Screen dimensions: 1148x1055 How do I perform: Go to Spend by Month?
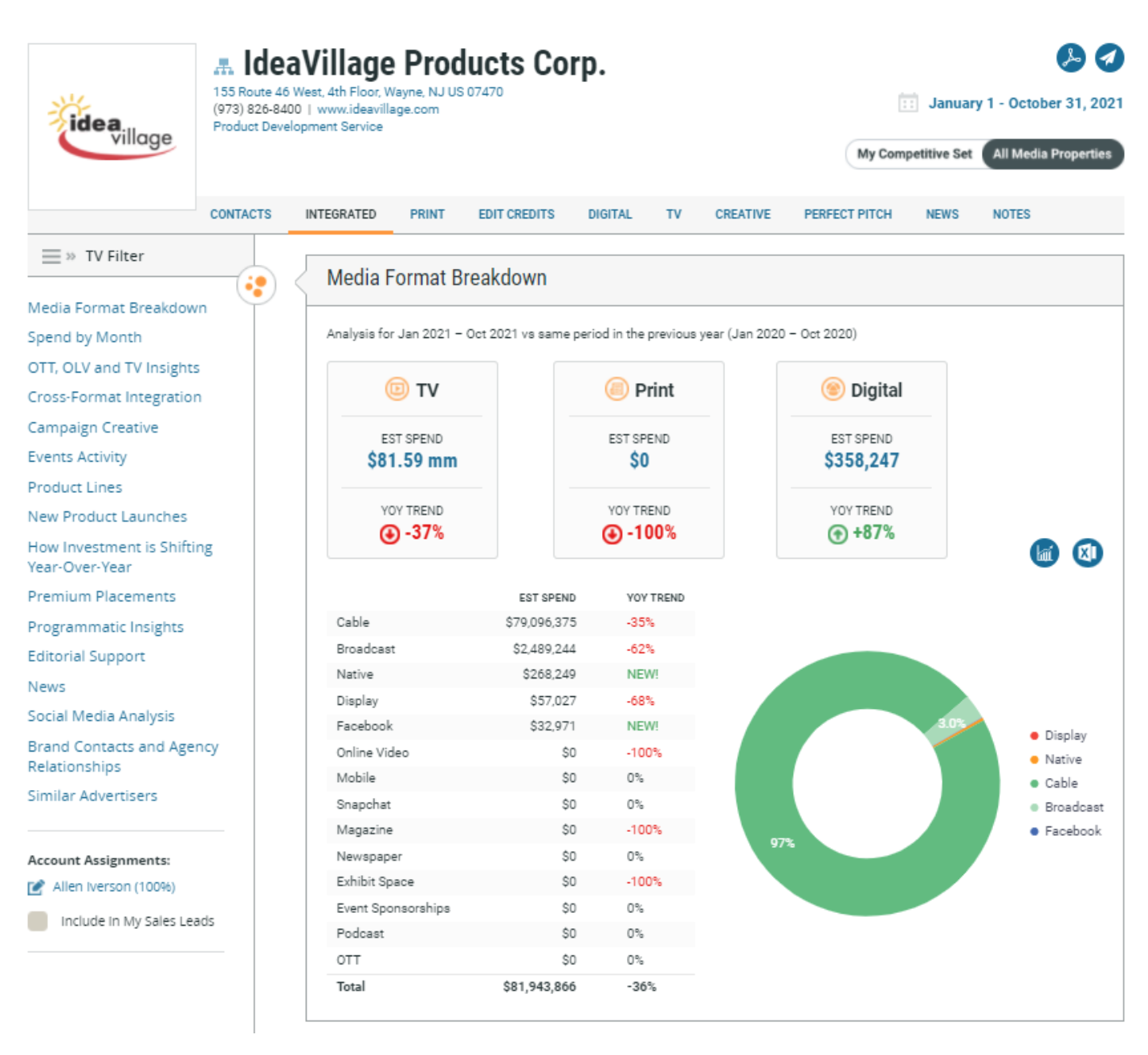click(84, 337)
